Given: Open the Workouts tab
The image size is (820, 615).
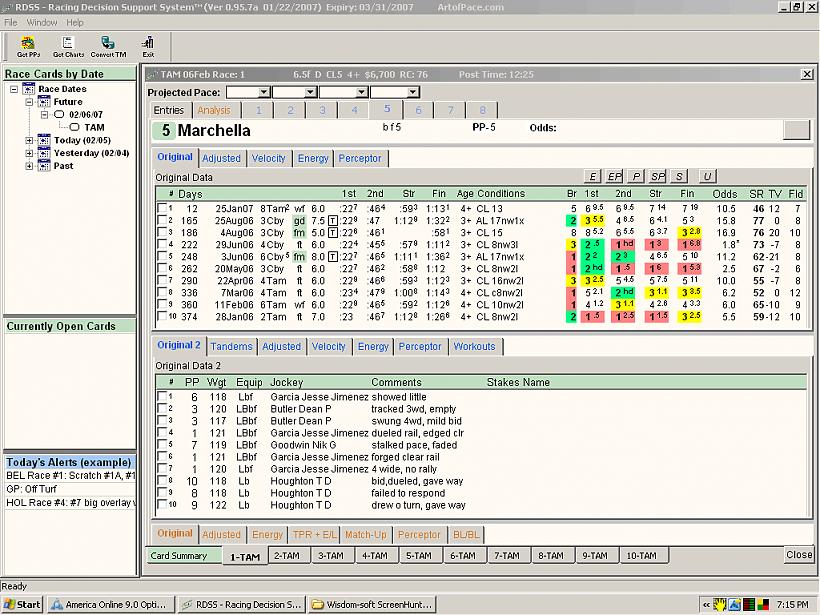Looking at the screenshot, I should pyautogui.click(x=474, y=346).
